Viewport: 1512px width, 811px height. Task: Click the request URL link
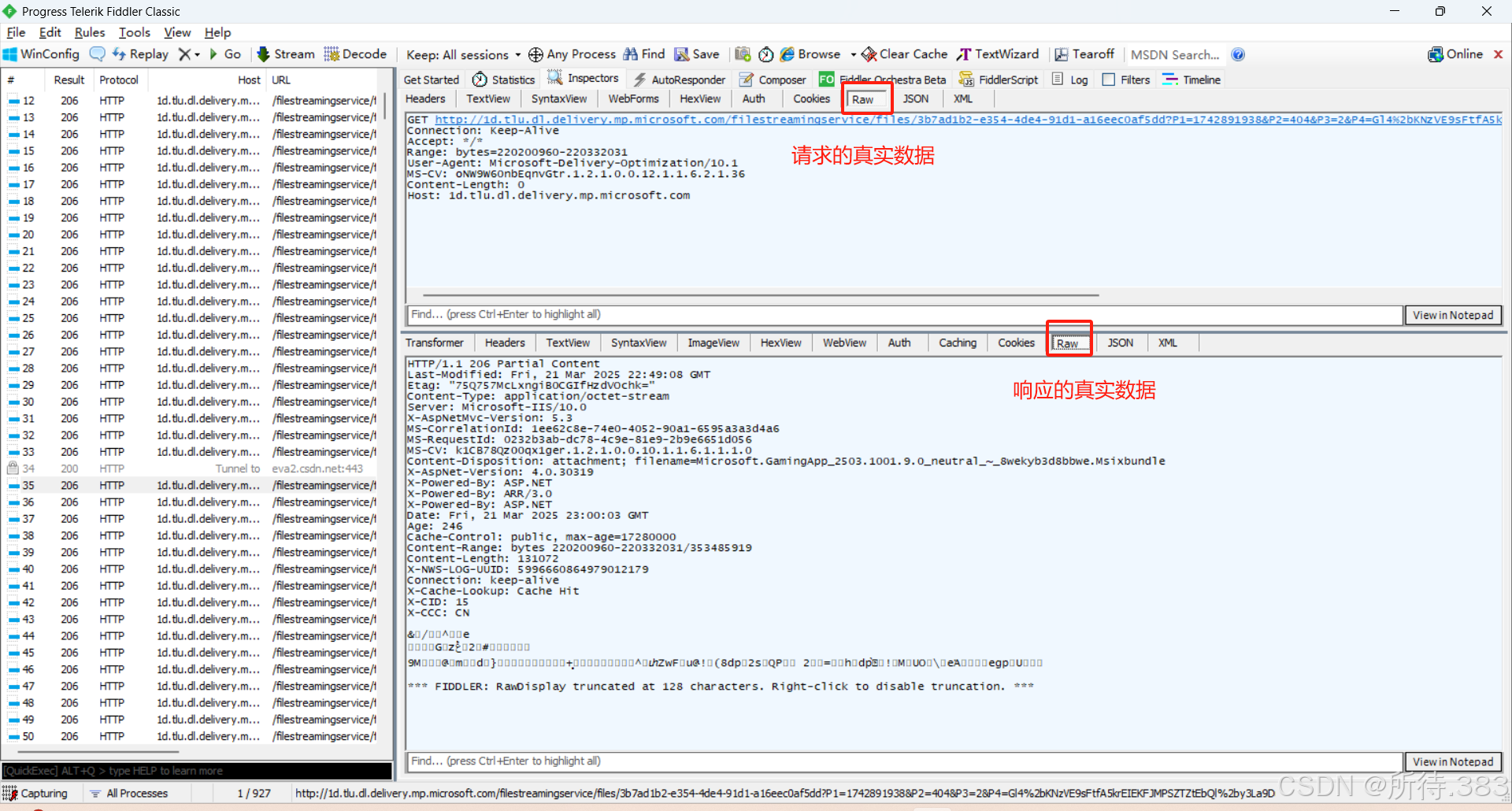point(969,120)
